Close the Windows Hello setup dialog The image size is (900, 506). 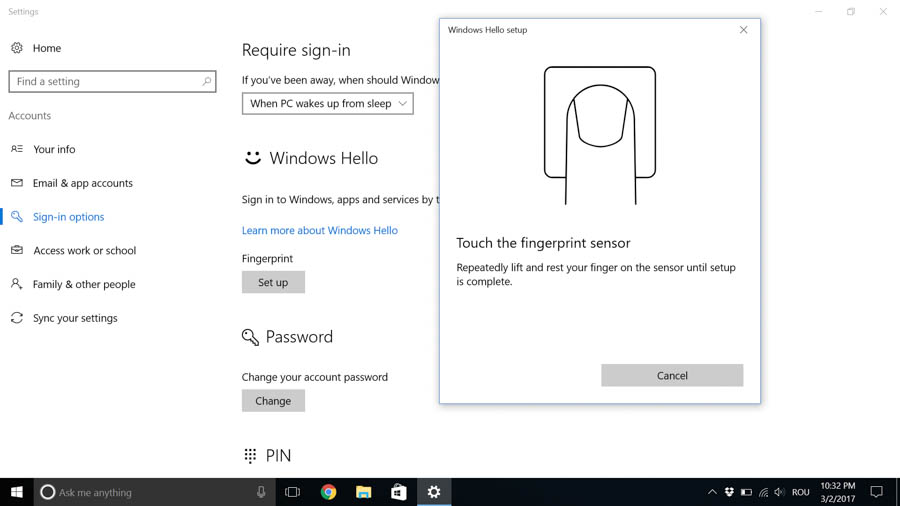point(743,30)
